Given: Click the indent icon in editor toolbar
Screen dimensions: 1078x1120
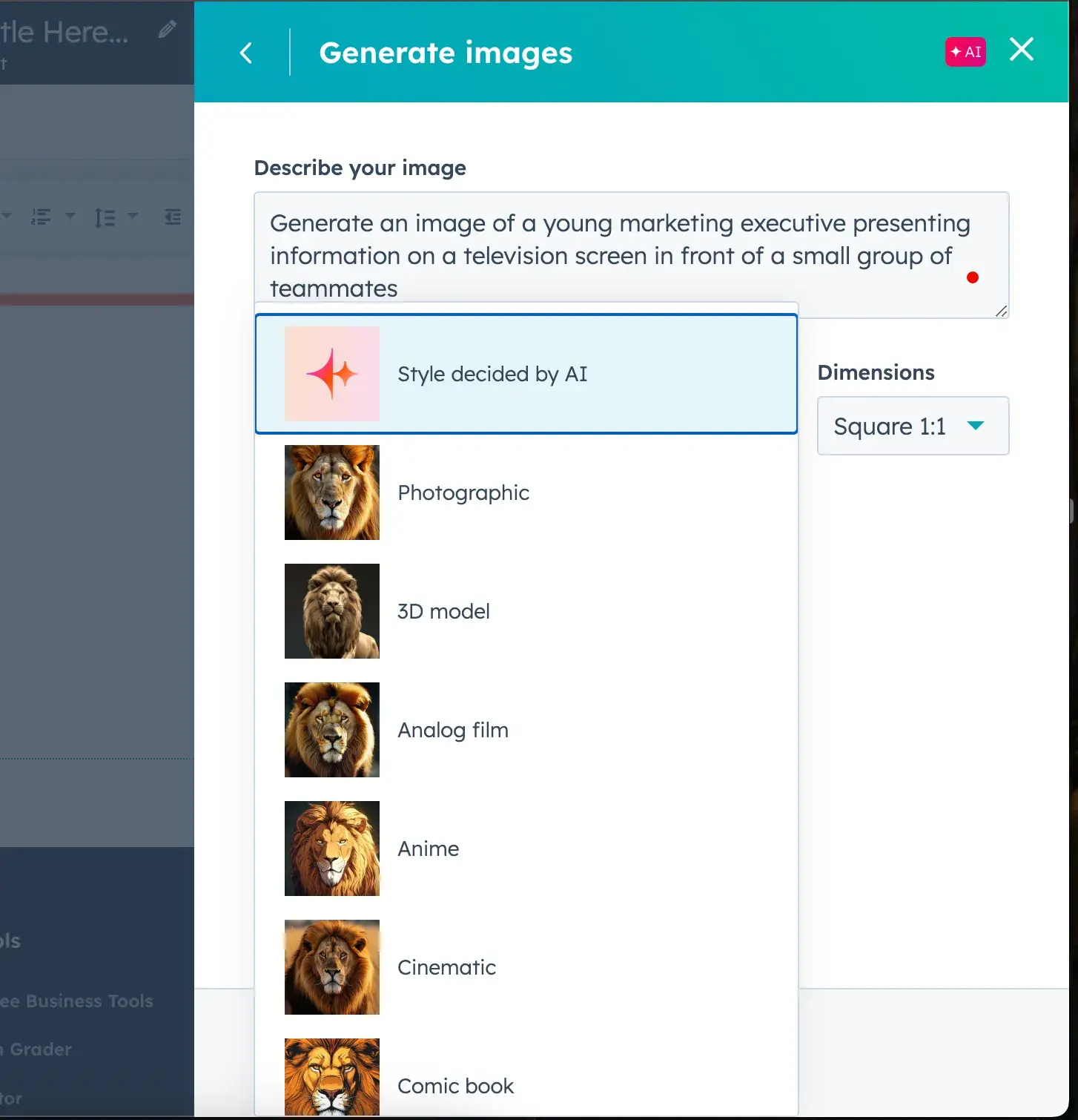Looking at the screenshot, I should point(173,217).
